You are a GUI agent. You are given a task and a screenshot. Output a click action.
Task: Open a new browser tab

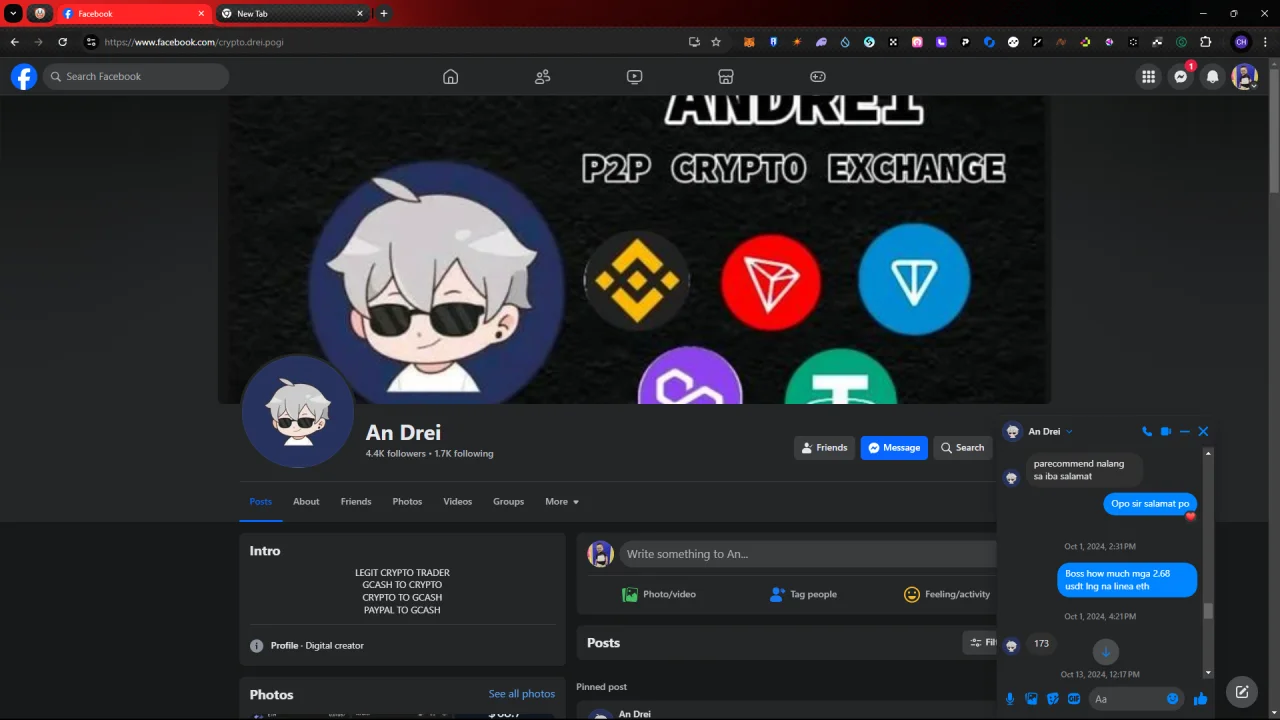(384, 14)
